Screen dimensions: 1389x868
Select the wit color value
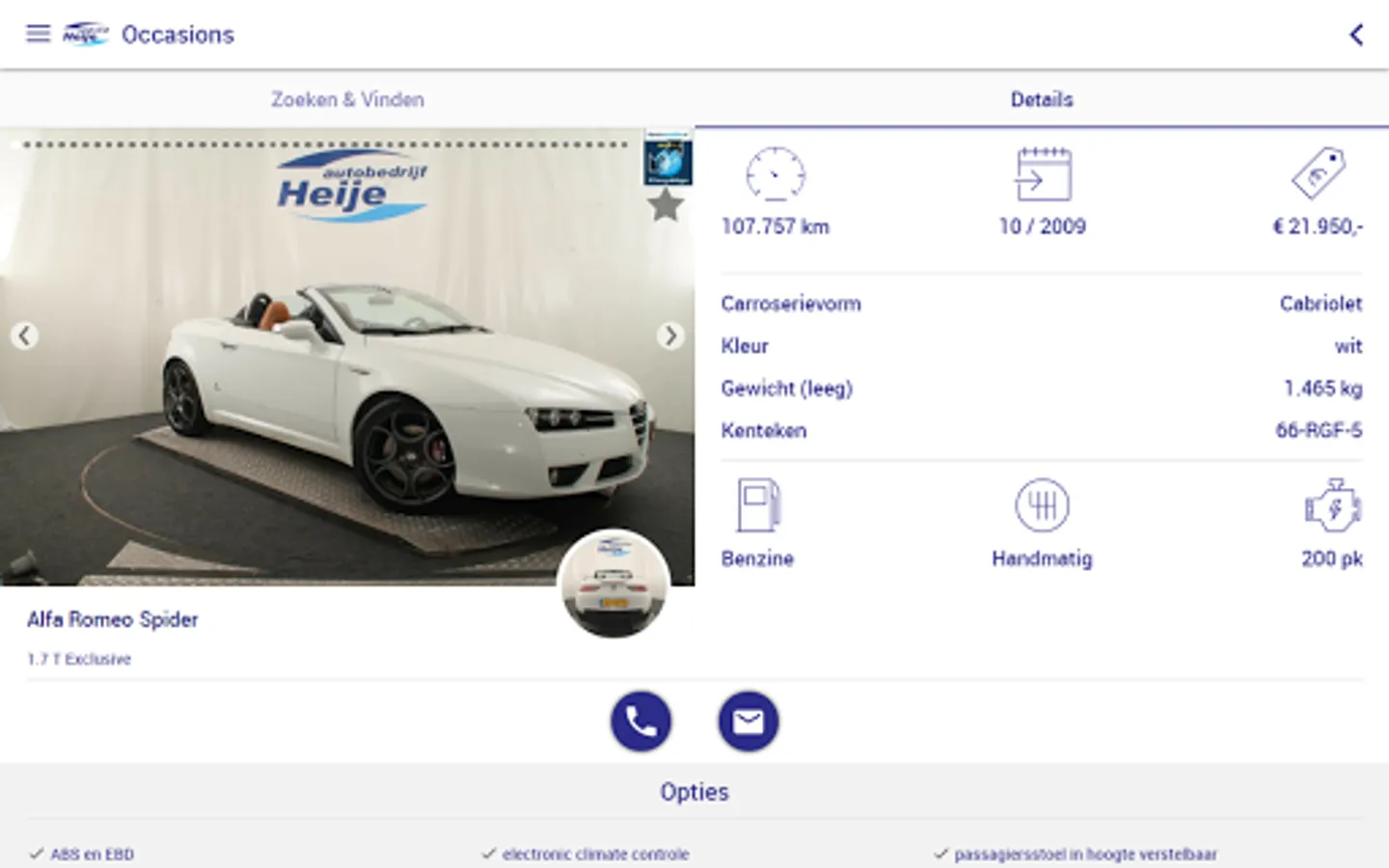pyautogui.click(x=1348, y=346)
